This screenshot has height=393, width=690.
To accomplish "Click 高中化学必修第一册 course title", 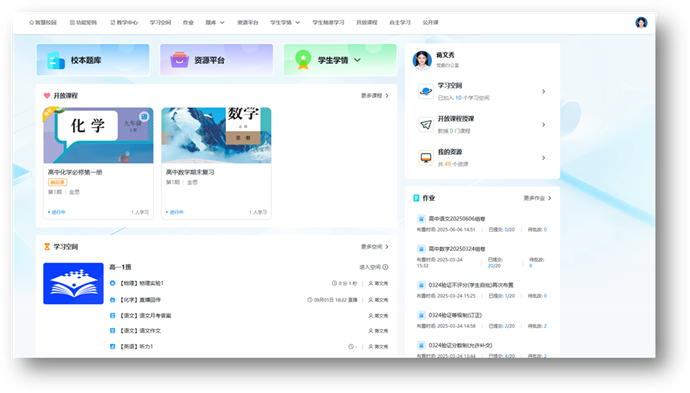I will point(75,172).
